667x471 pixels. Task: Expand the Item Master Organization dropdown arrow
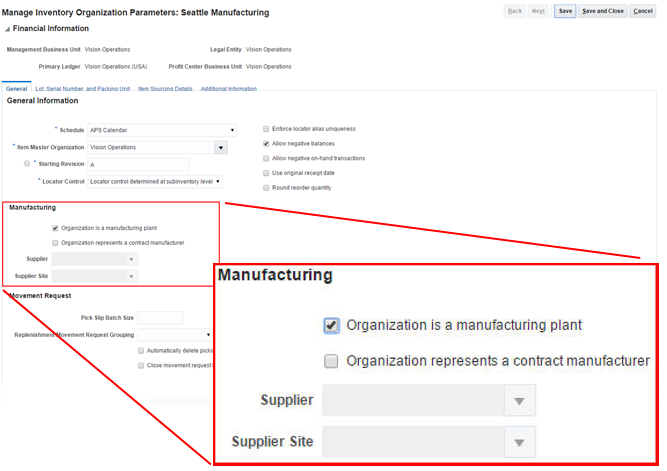(x=221, y=148)
